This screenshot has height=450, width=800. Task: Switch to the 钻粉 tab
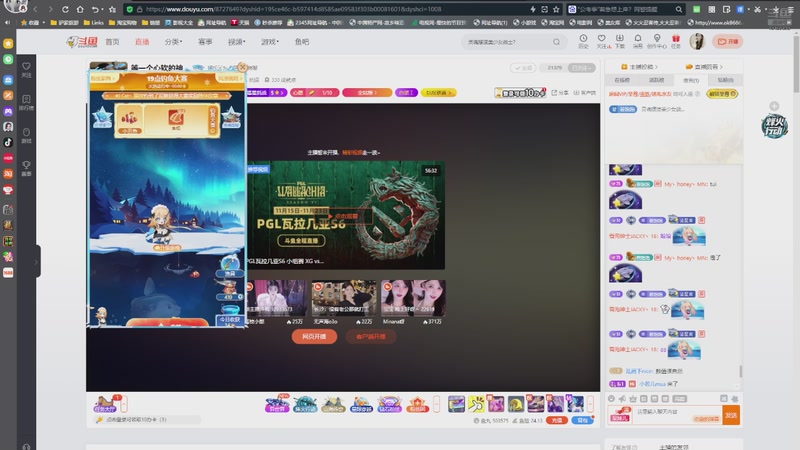726,80
